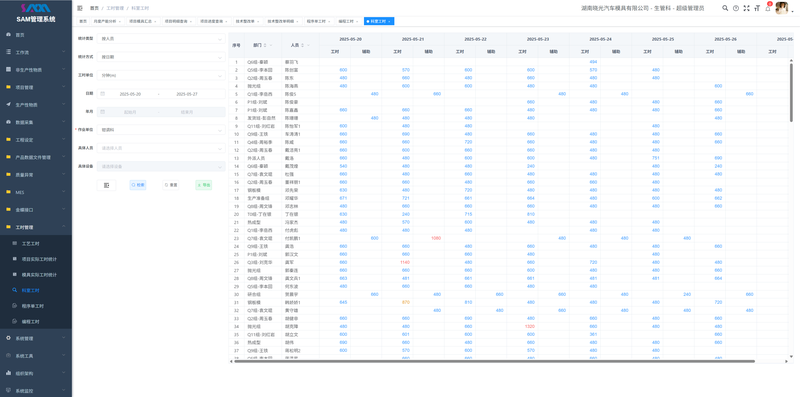The width and height of the screenshot is (800, 397).
Task: Open the user avatar menu
Action: (x=782, y=8)
